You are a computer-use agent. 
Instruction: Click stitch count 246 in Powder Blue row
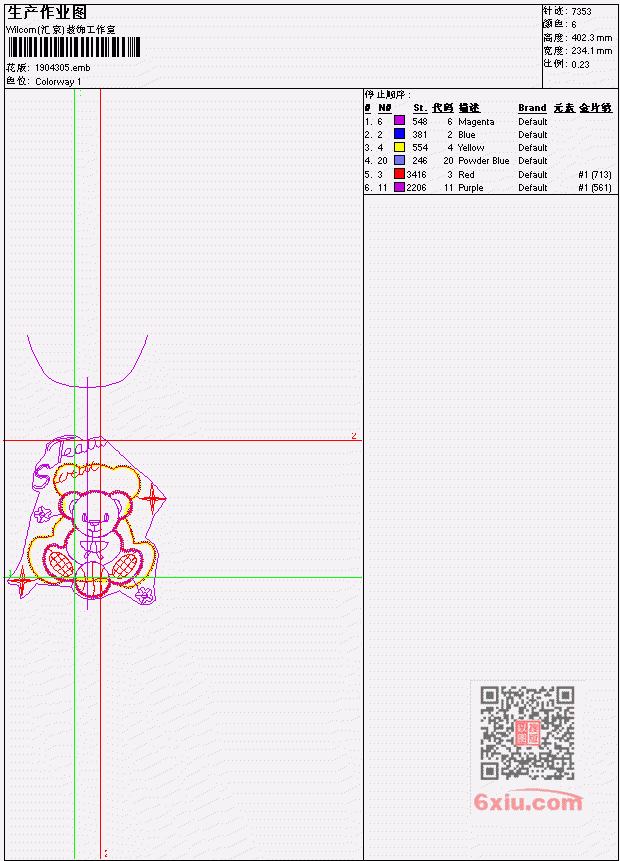(x=420, y=161)
